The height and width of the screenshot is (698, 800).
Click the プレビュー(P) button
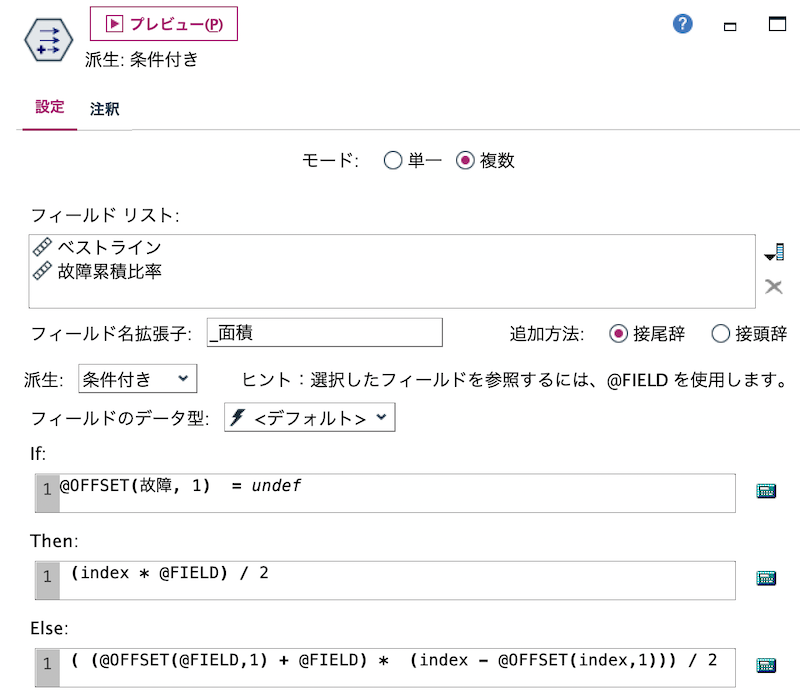pyautogui.click(x=164, y=24)
